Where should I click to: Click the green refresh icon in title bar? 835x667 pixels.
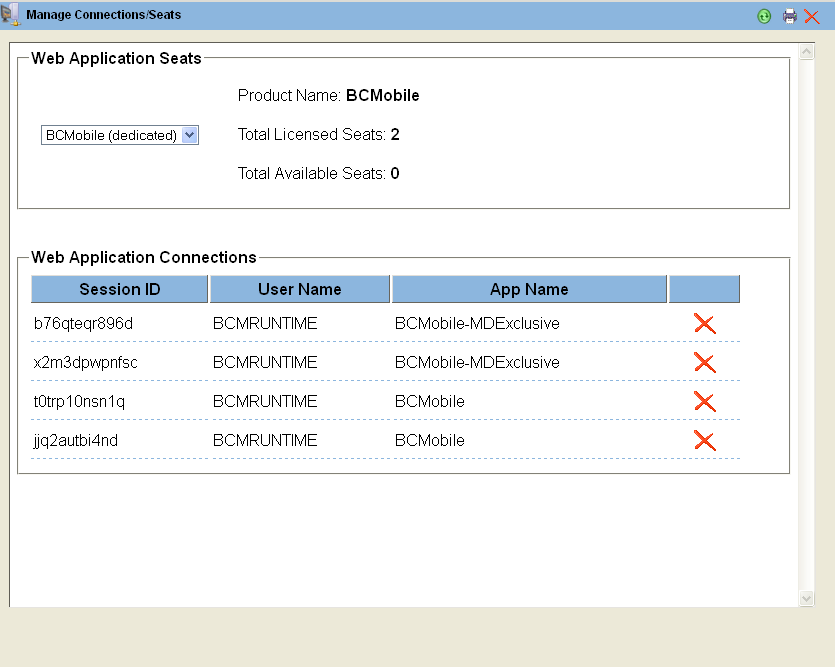coord(764,16)
